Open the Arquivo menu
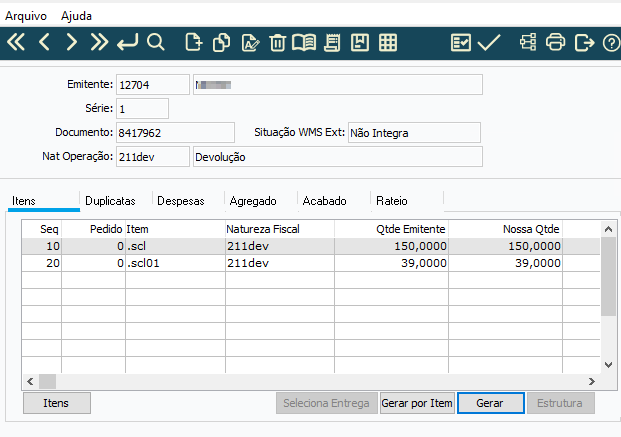Screen dimensions: 621x437 click(27, 17)
